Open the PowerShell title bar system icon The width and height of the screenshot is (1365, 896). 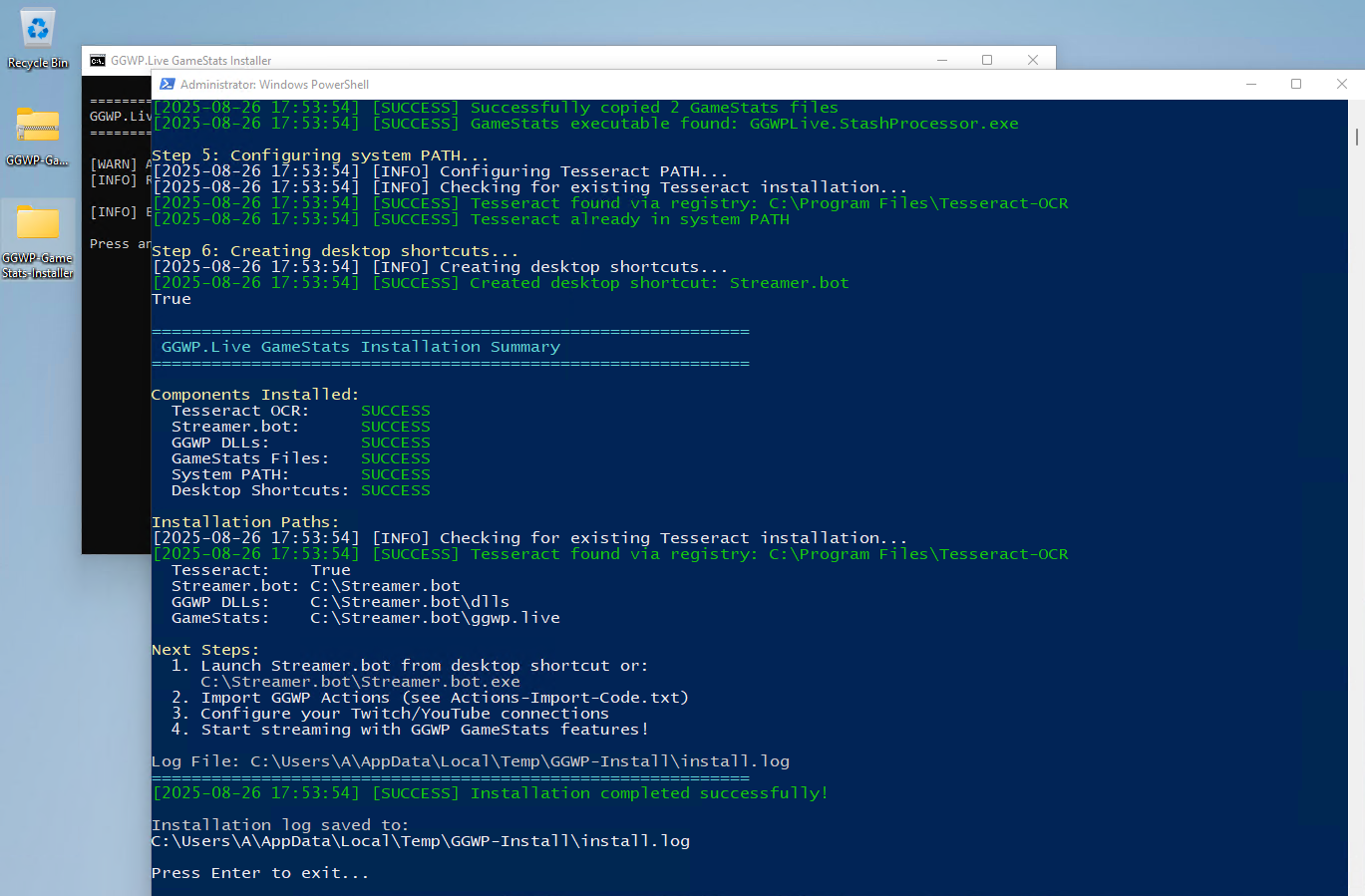click(168, 85)
